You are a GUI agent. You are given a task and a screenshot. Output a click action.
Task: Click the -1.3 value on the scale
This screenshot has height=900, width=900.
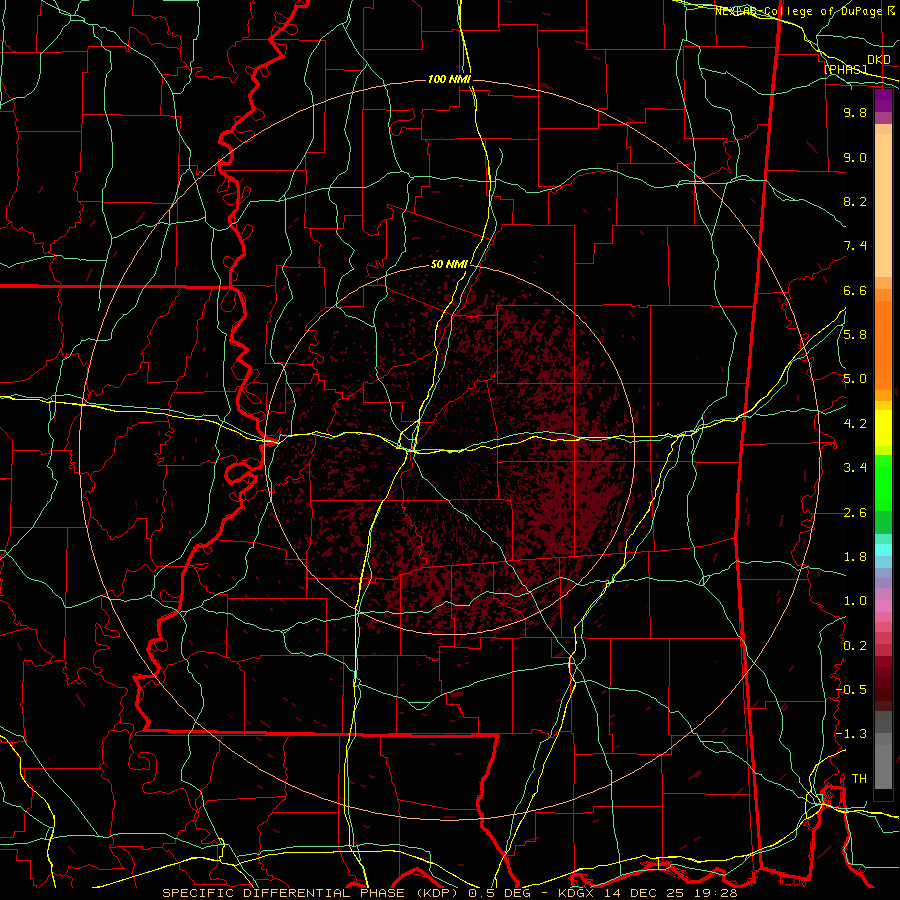tap(851, 734)
